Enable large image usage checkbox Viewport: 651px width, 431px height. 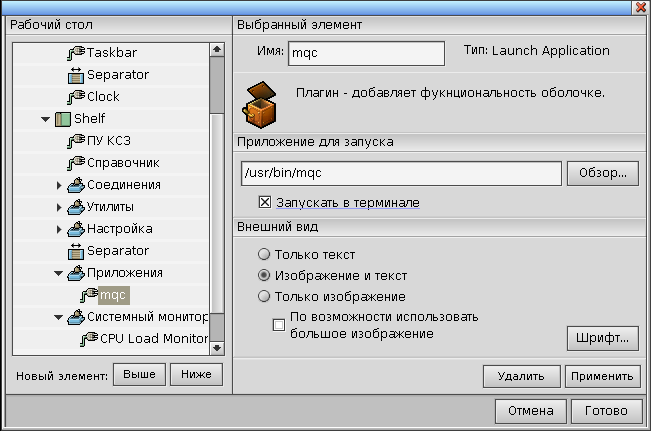click(280, 324)
